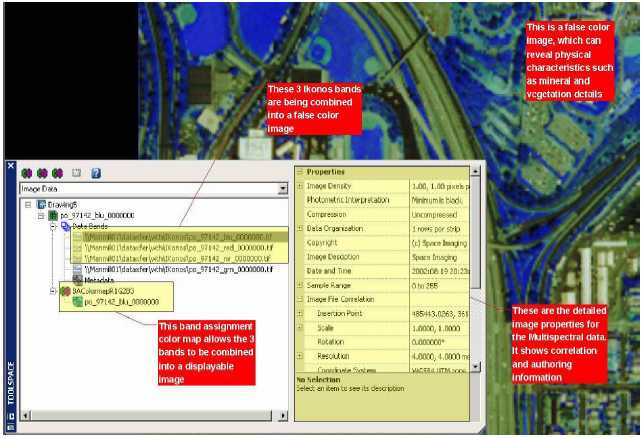Click the Metadata node icon
Screen dimensions: 642x438
pos(77,280)
